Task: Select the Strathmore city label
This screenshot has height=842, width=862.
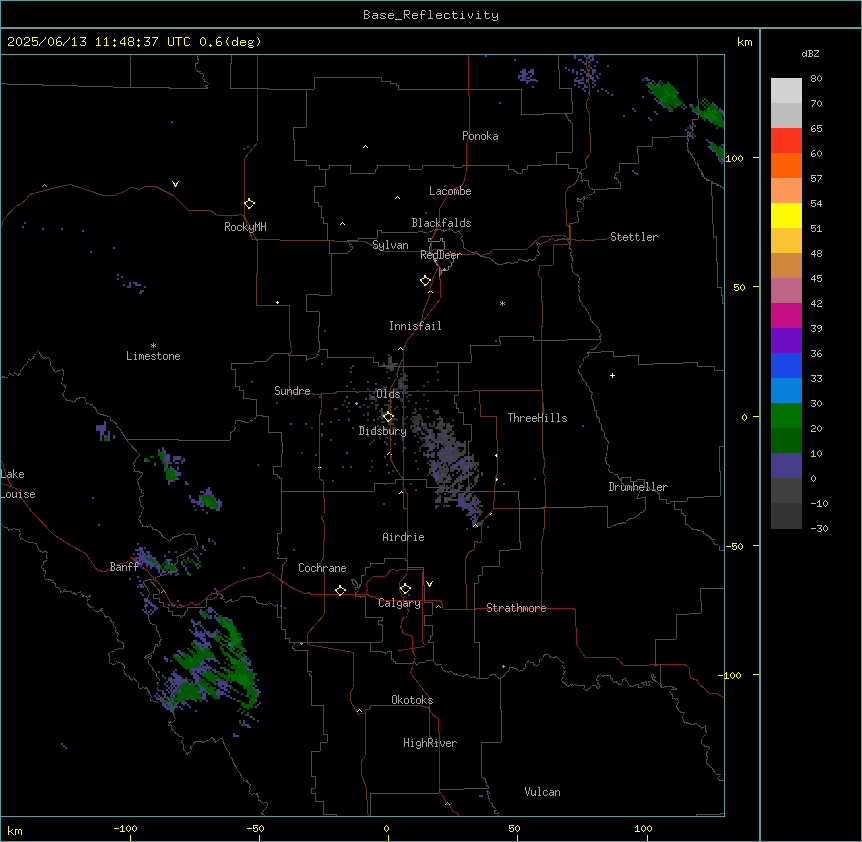Action: pyautogui.click(x=516, y=608)
